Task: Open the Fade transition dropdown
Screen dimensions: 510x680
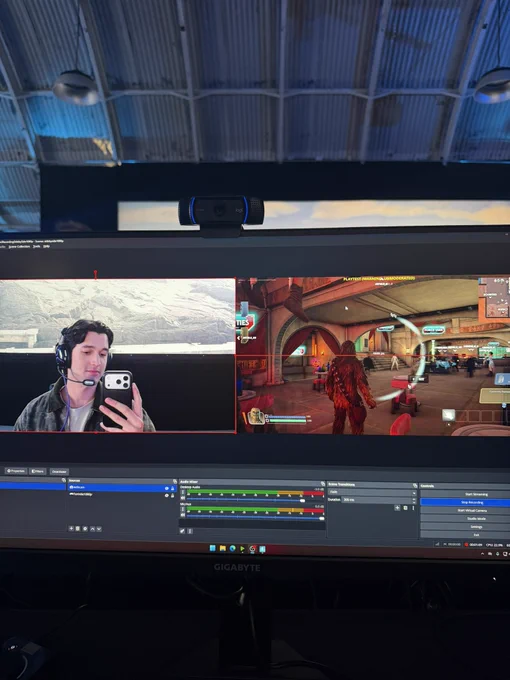Action: [372, 492]
